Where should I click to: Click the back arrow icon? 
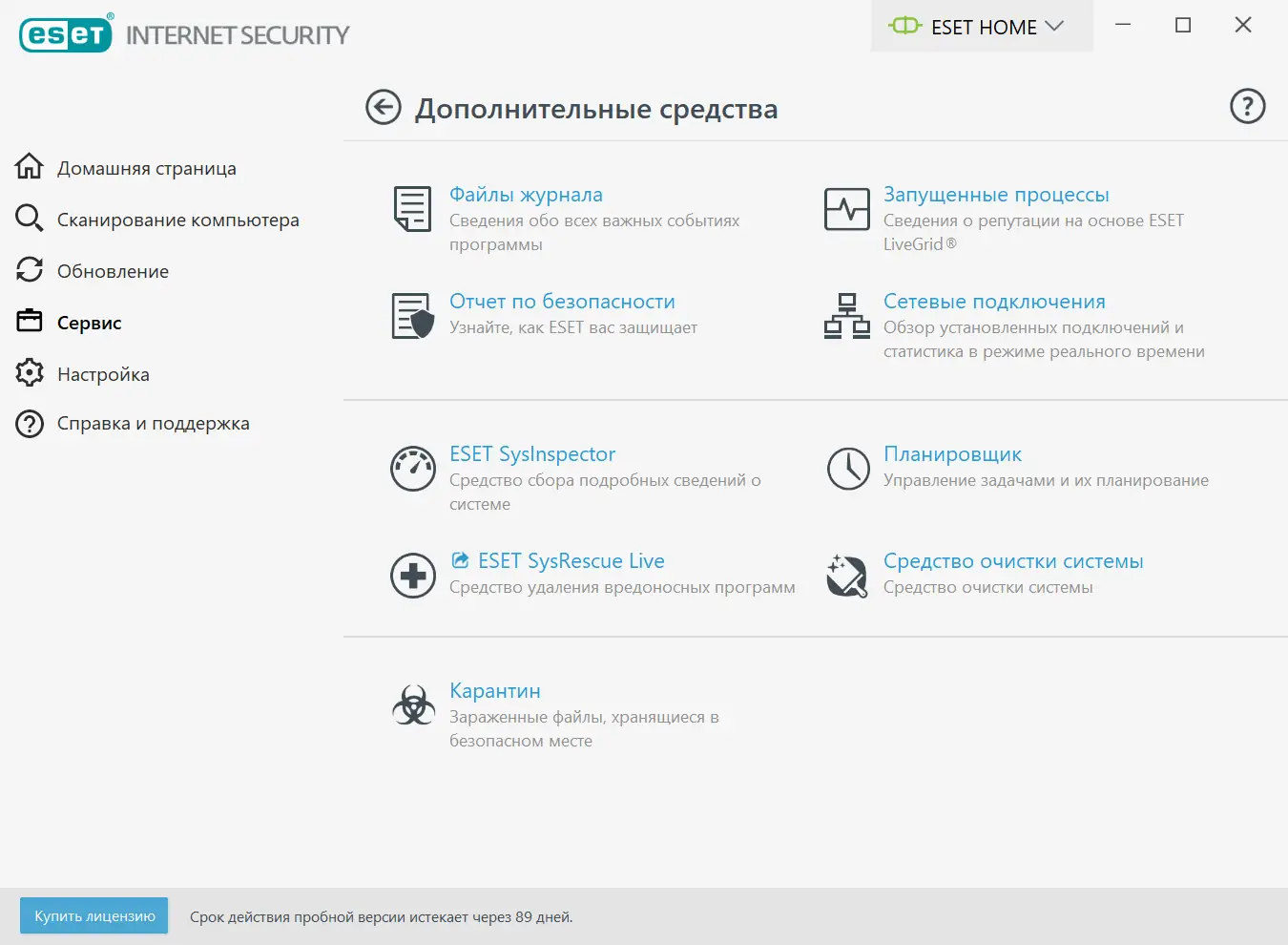[x=384, y=108]
